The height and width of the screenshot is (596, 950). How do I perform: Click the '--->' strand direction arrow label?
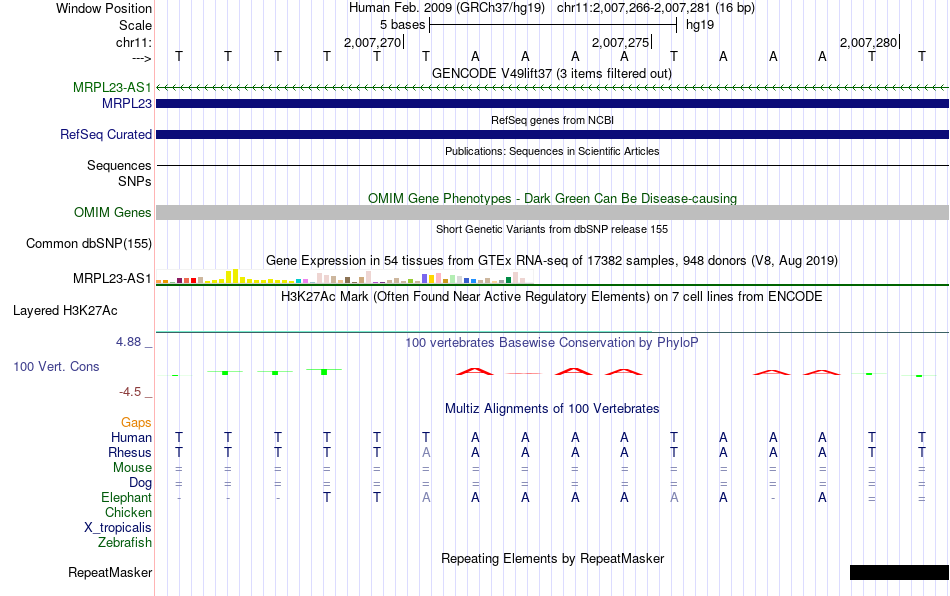tap(142, 58)
